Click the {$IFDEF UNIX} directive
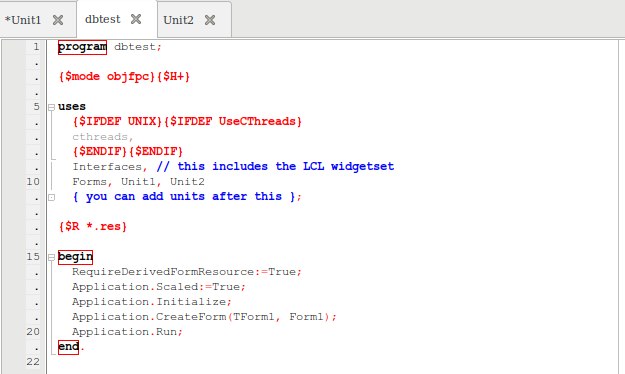 pos(118,122)
